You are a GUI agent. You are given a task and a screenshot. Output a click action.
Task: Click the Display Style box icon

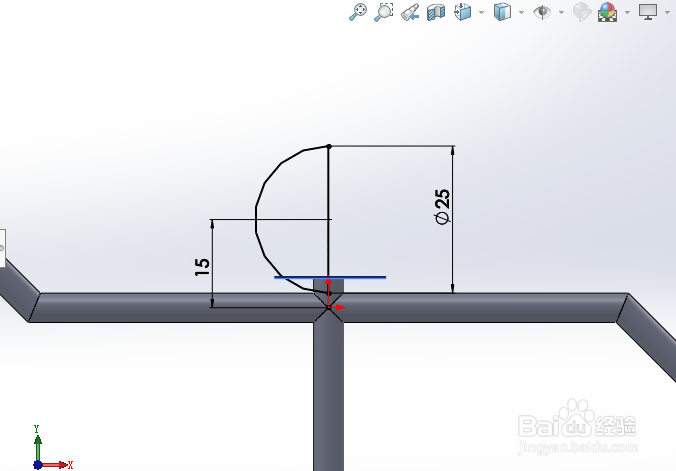[502, 12]
